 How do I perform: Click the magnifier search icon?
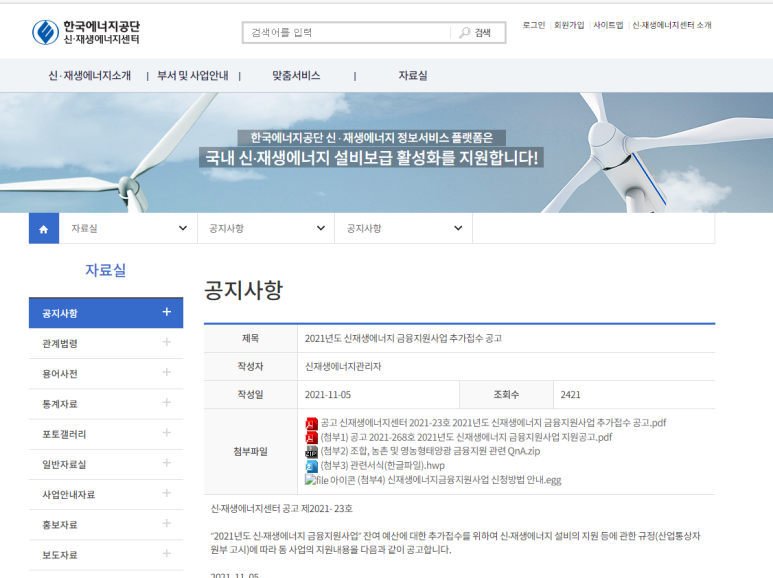tap(464, 33)
